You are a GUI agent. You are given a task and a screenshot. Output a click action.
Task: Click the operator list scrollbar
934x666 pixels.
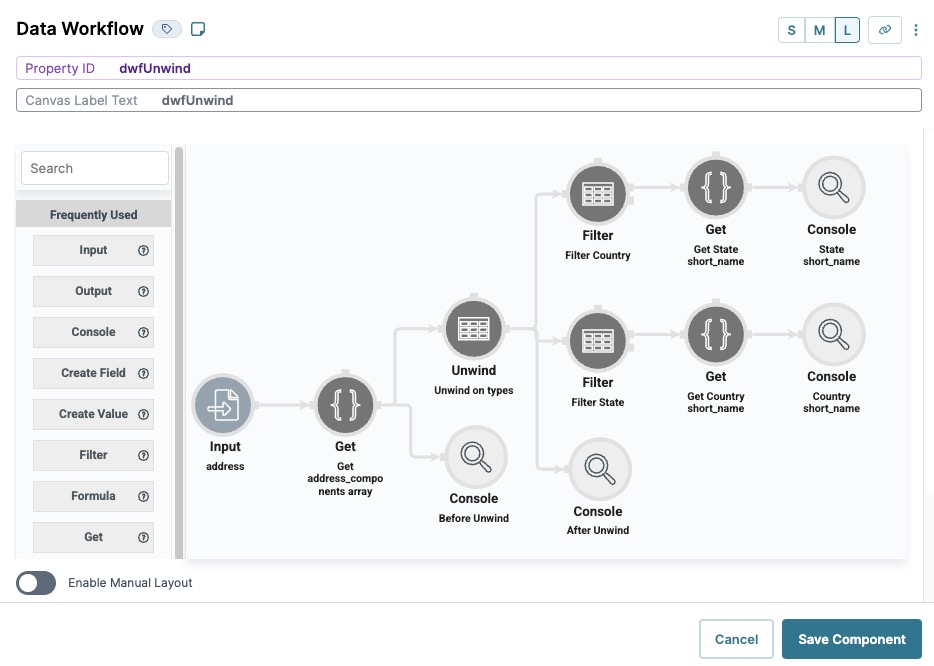(179, 351)
